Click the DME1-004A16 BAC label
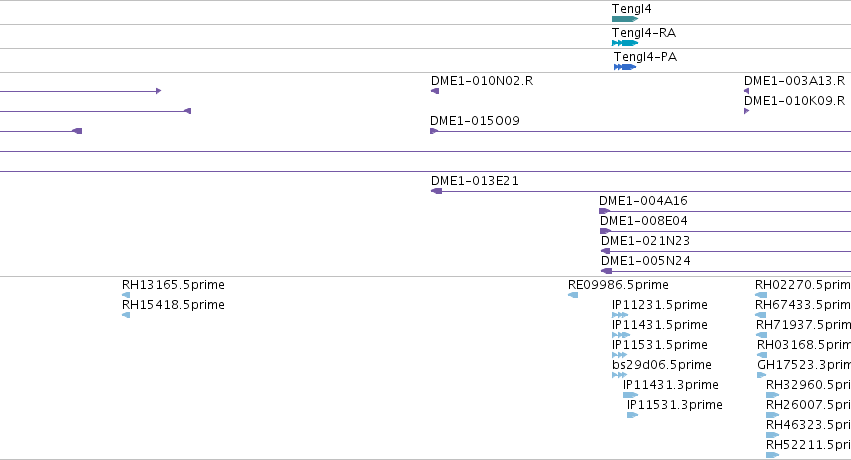The width and height of the screenshot is (851, 460). click(x=643, y=201)
